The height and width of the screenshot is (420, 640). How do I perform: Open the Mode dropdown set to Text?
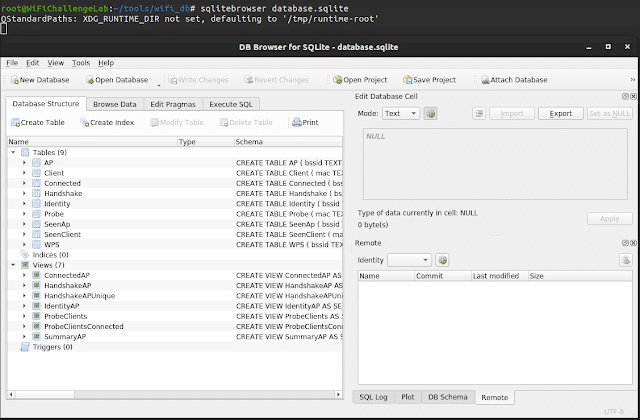coord(400,114)
